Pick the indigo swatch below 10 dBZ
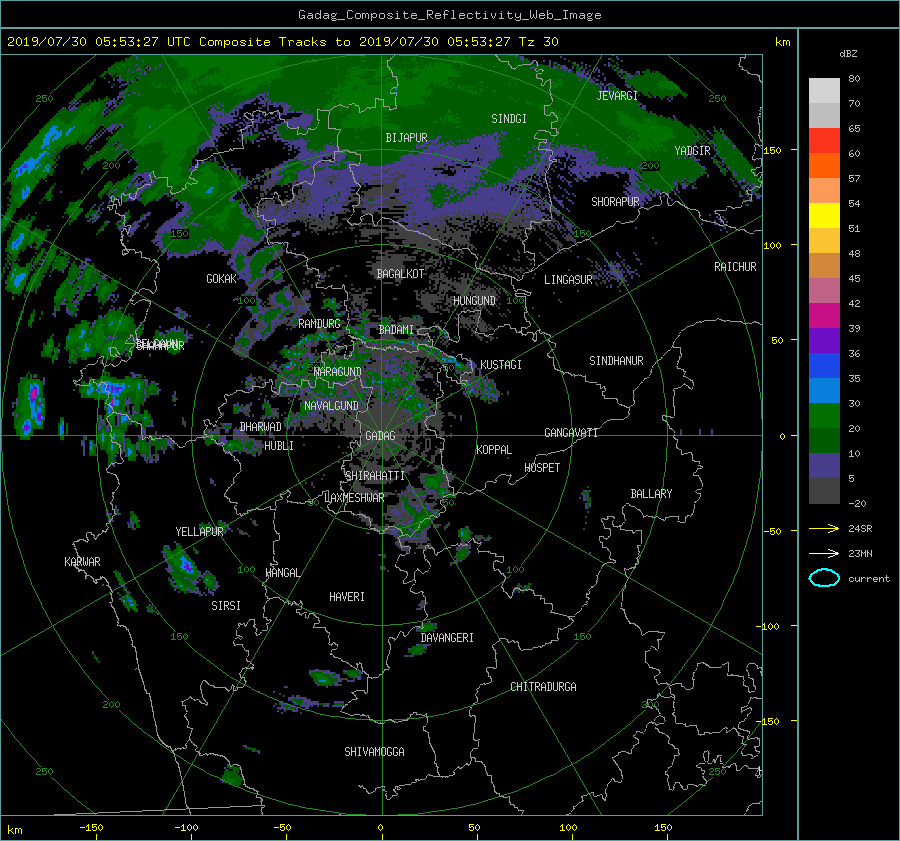The image size is (900, 841). click(x=824, y=466)
